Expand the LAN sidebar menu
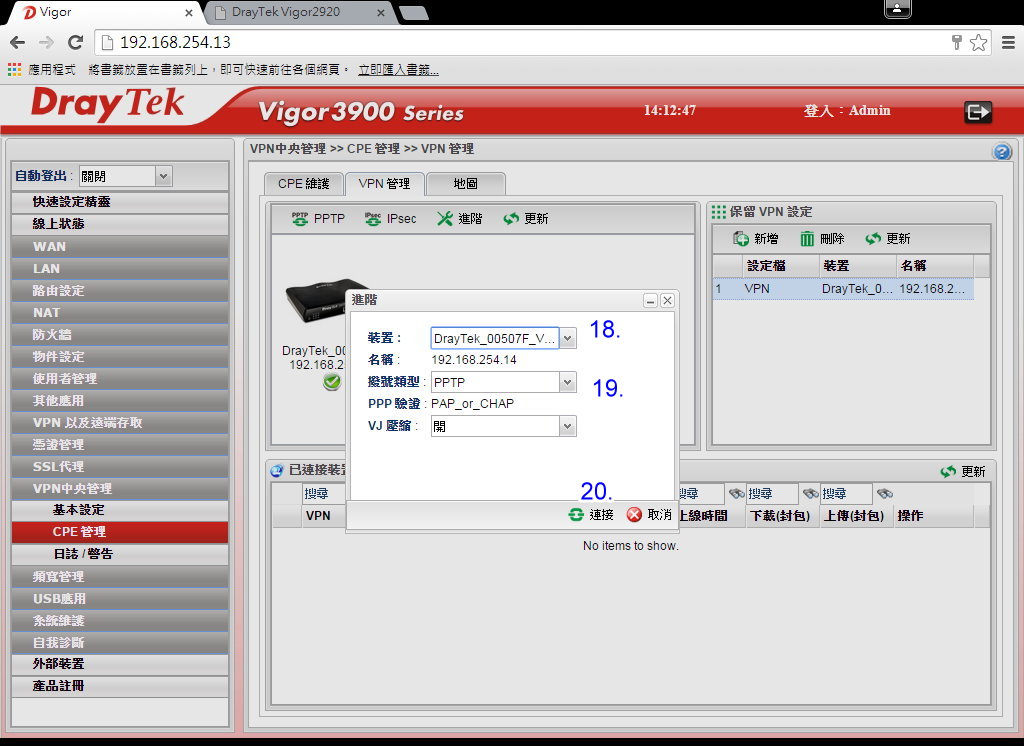1024x746 pixels. (120, 268)
